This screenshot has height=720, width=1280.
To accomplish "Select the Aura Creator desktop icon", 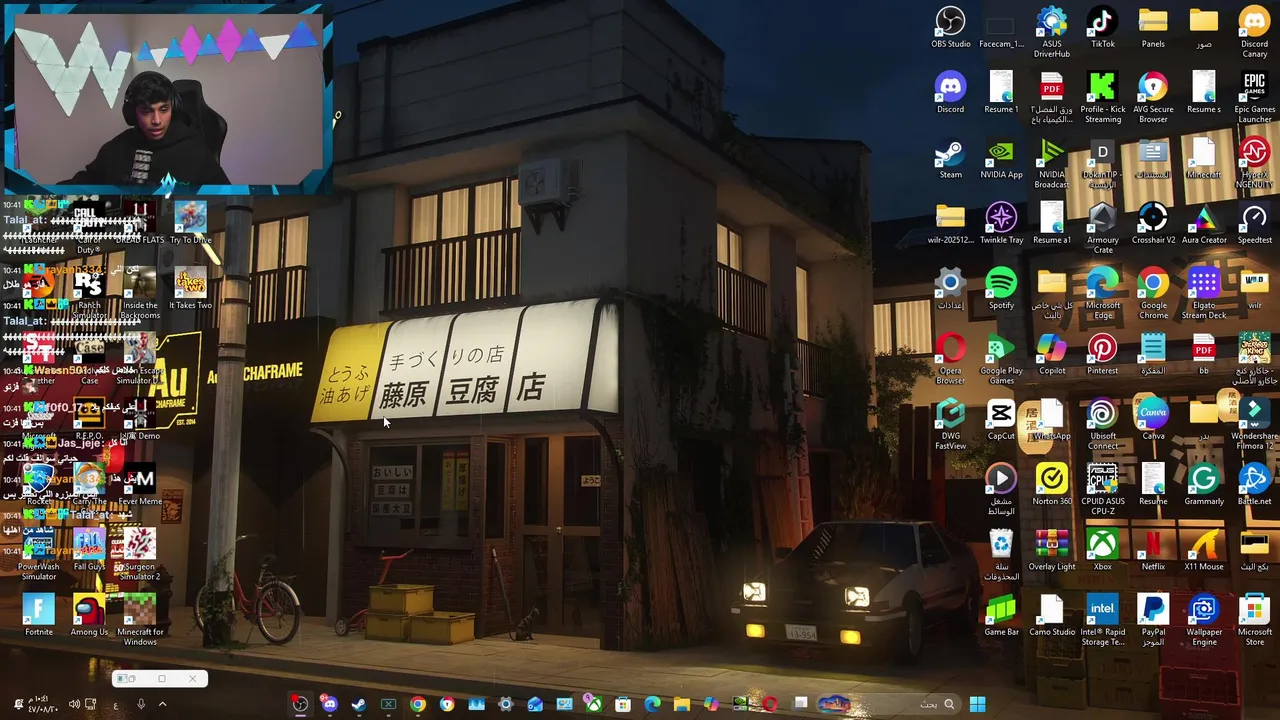I will coord(1204,224).
